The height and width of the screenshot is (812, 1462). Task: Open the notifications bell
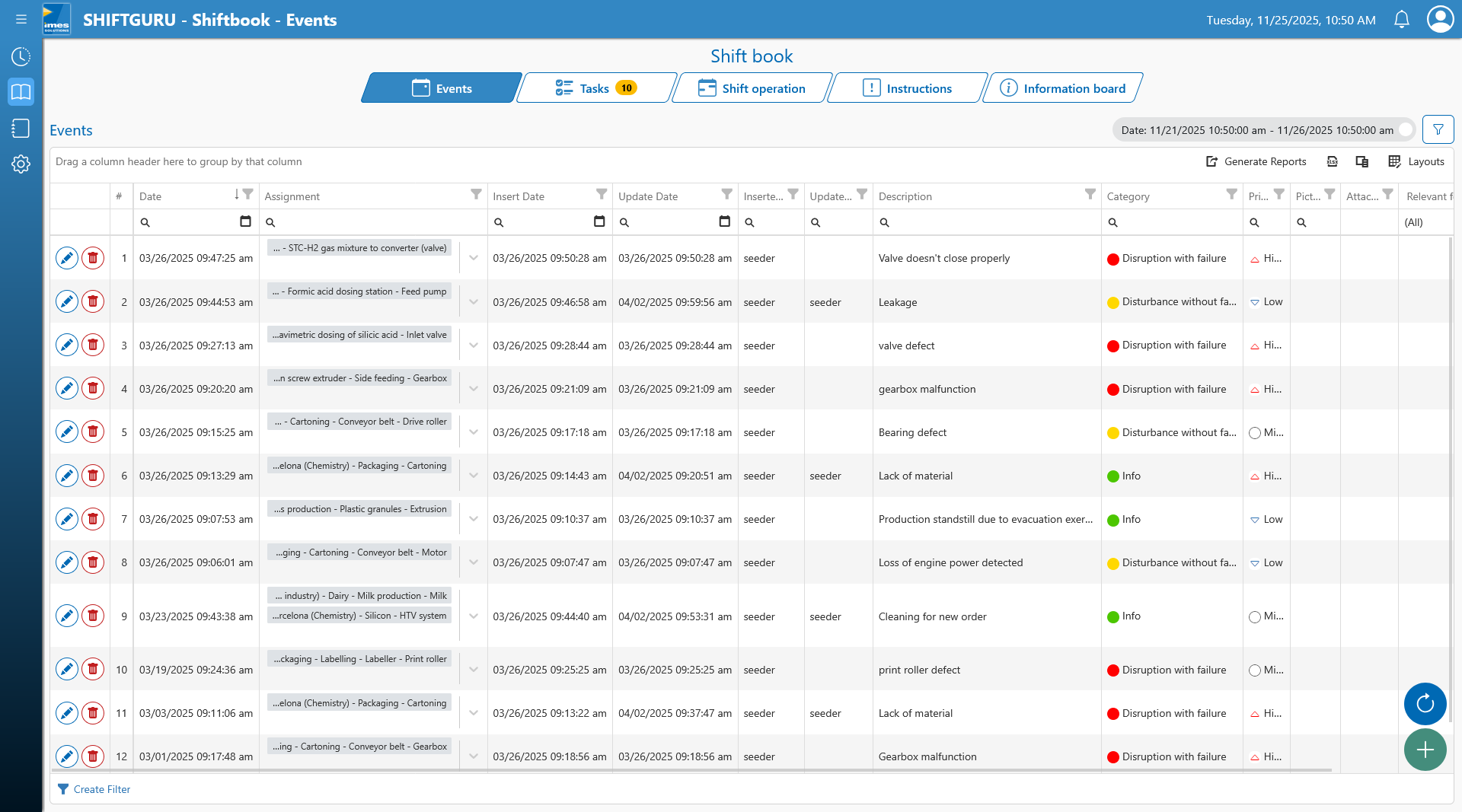[x=1401, y=20]
